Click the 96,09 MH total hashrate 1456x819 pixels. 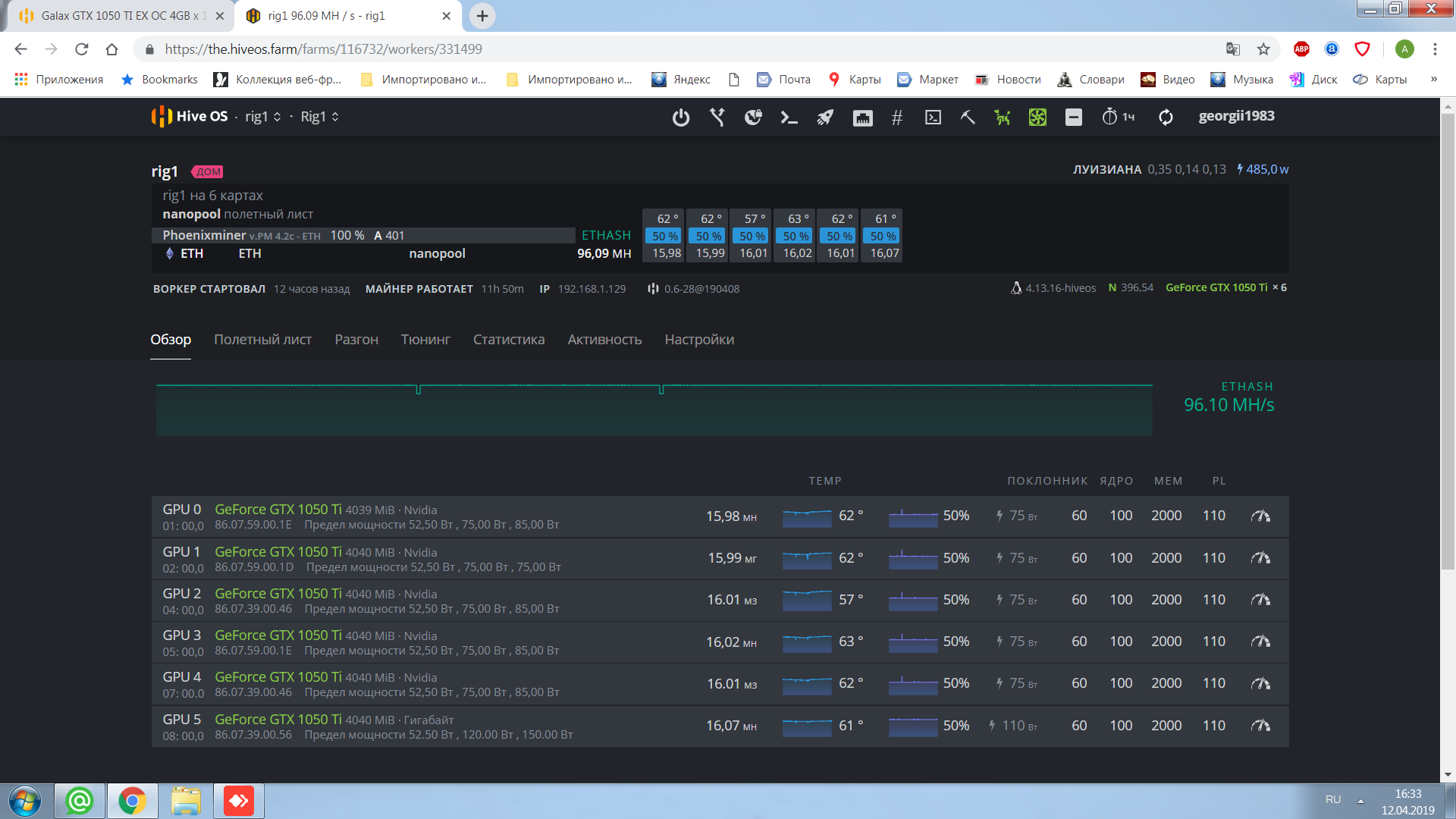(x=604, y=253)
